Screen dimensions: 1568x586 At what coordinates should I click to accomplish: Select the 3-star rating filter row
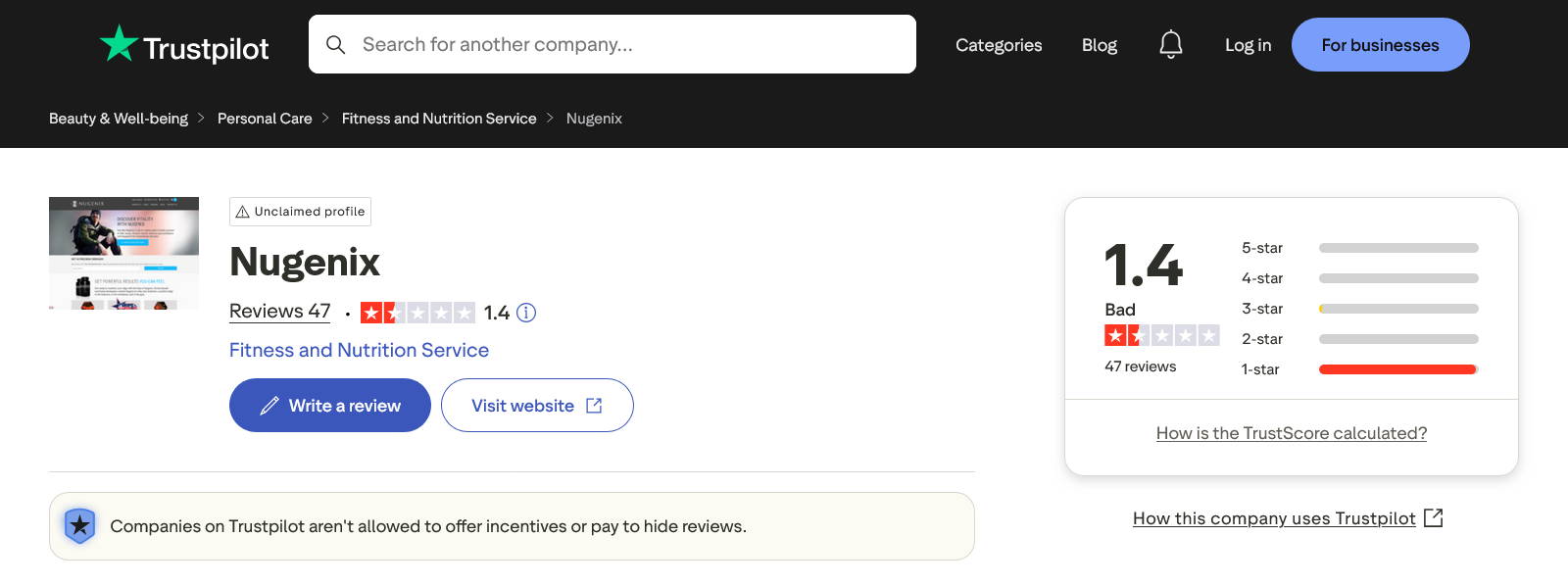tap(1360, 309)
